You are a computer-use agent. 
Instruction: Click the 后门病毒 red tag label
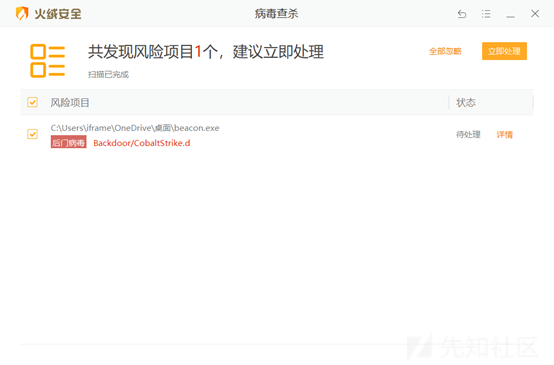69,142
